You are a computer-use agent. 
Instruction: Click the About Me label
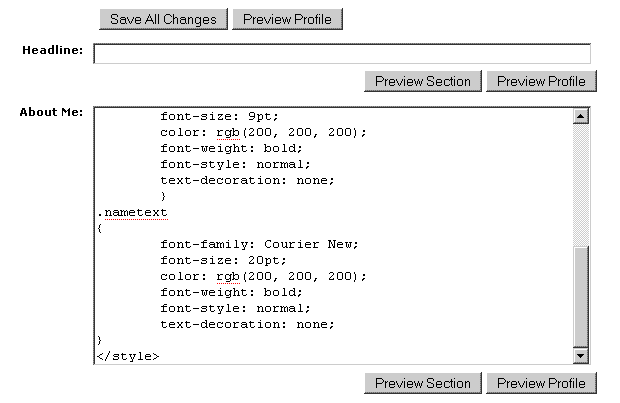click(x=51, y=112)
